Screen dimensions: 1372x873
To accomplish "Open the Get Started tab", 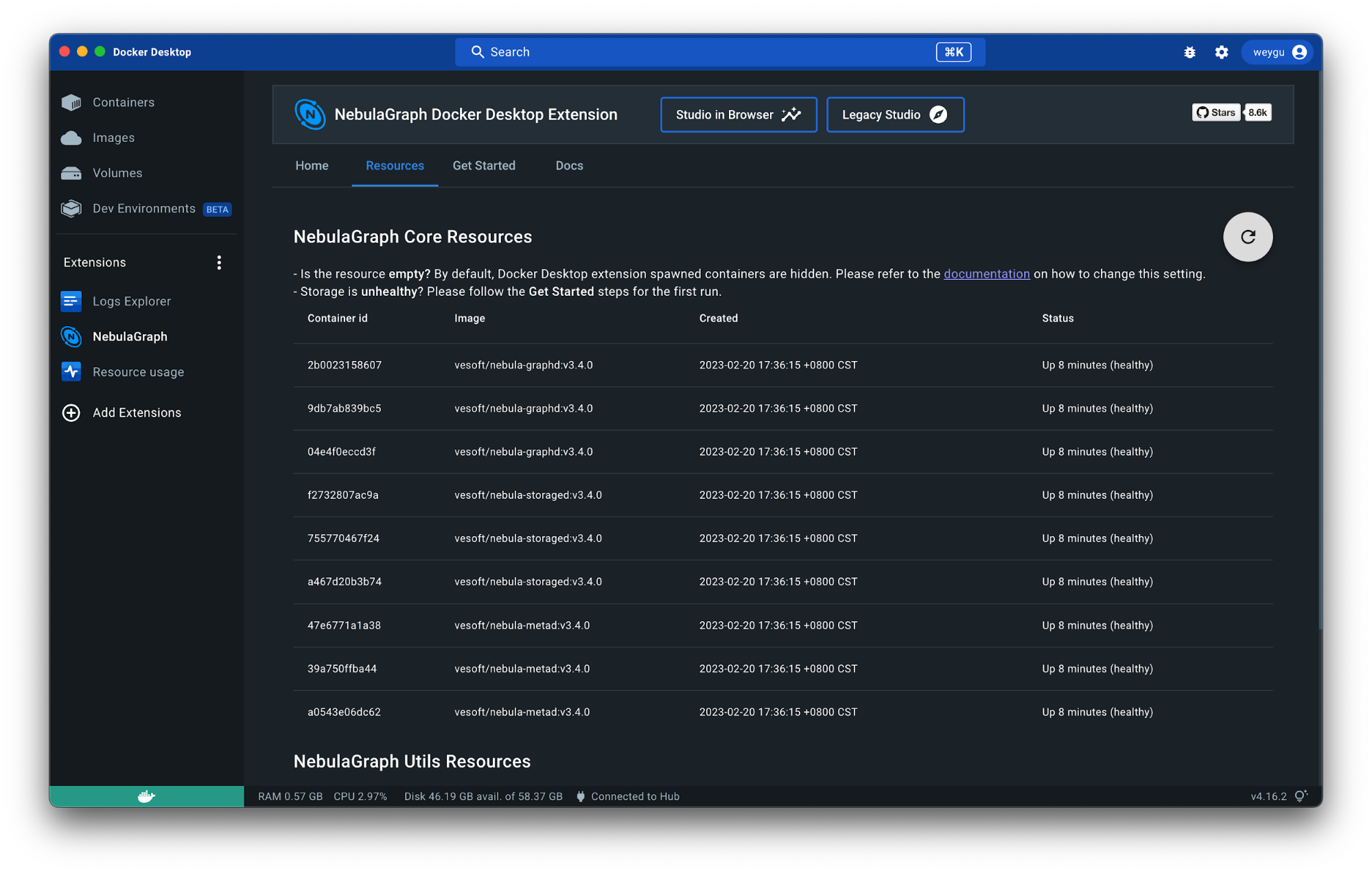I will pyautogui.click(x=484, y=165).
